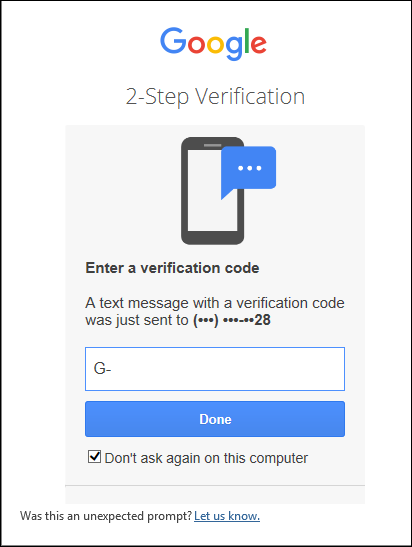Click the "Don't ask again" checkbox label
Screen dimensions: 412x547
[206, 458]
